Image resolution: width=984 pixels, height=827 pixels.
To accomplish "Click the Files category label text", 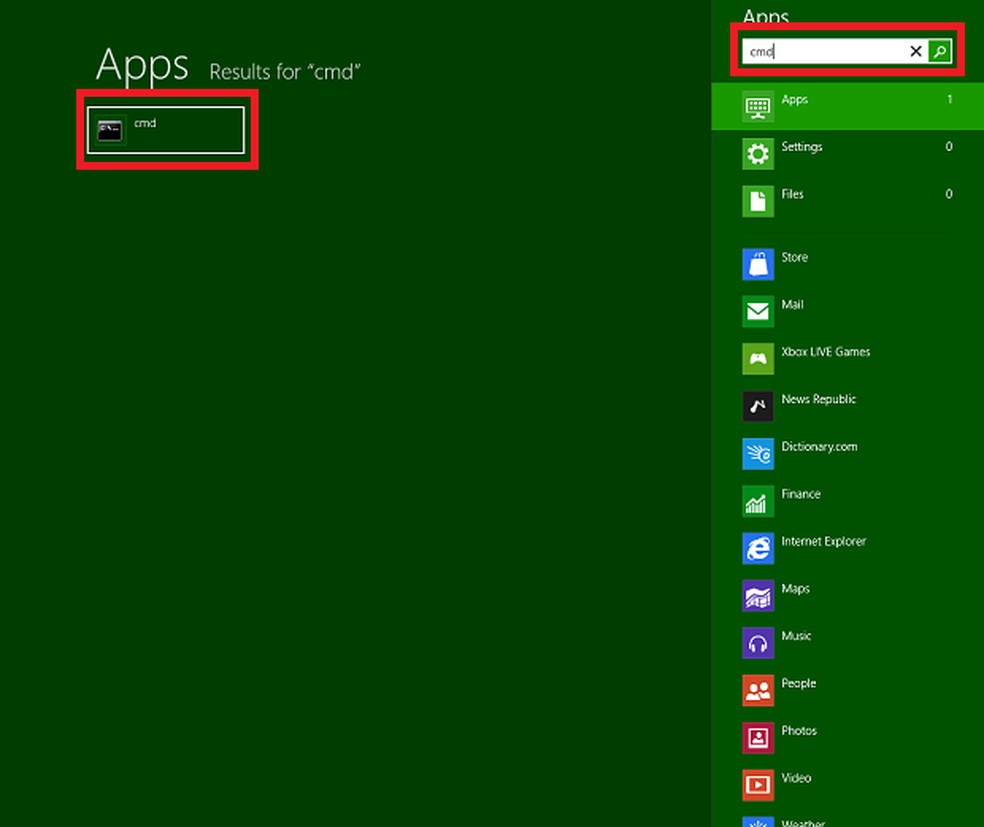I will click(792, 194).
